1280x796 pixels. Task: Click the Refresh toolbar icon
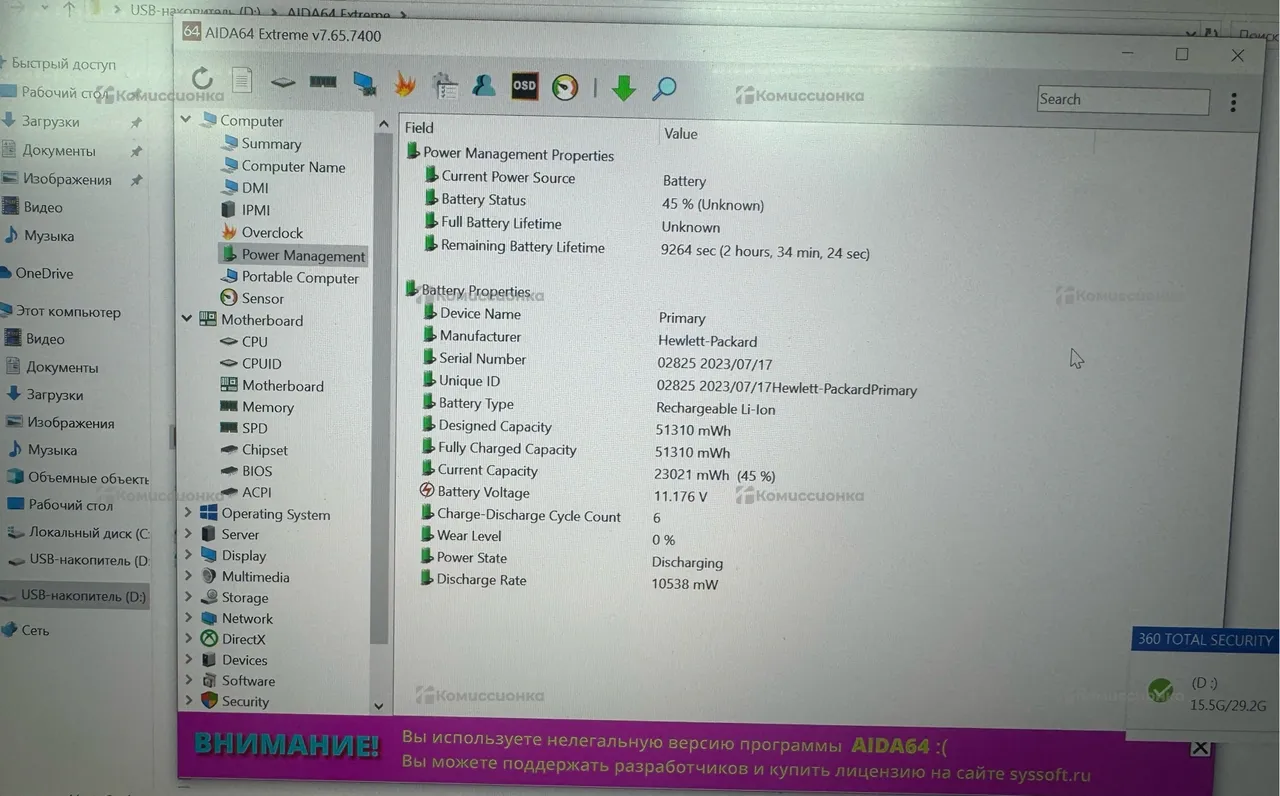[x=202, y=79]
